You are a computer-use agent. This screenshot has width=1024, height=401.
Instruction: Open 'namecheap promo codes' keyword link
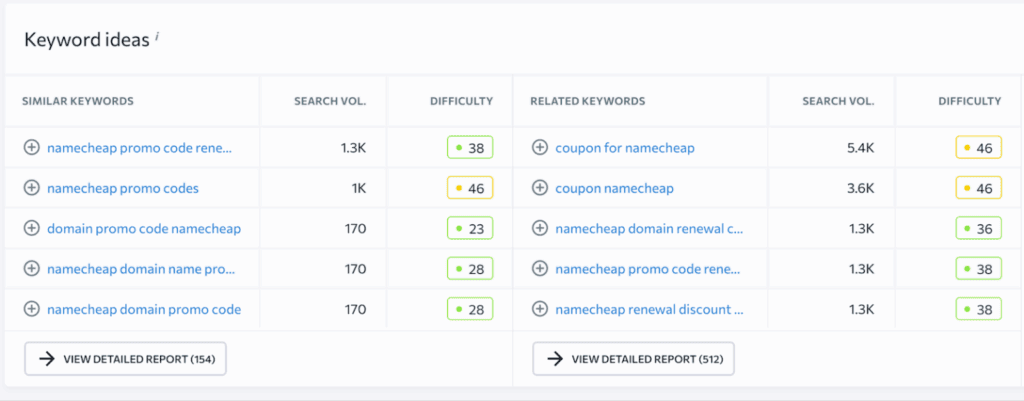[x=123, y=189]
